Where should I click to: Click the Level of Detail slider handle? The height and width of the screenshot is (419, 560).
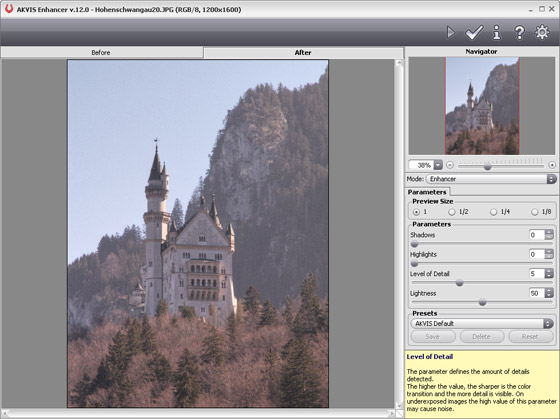pyautogui.click(x=460, y=283)
